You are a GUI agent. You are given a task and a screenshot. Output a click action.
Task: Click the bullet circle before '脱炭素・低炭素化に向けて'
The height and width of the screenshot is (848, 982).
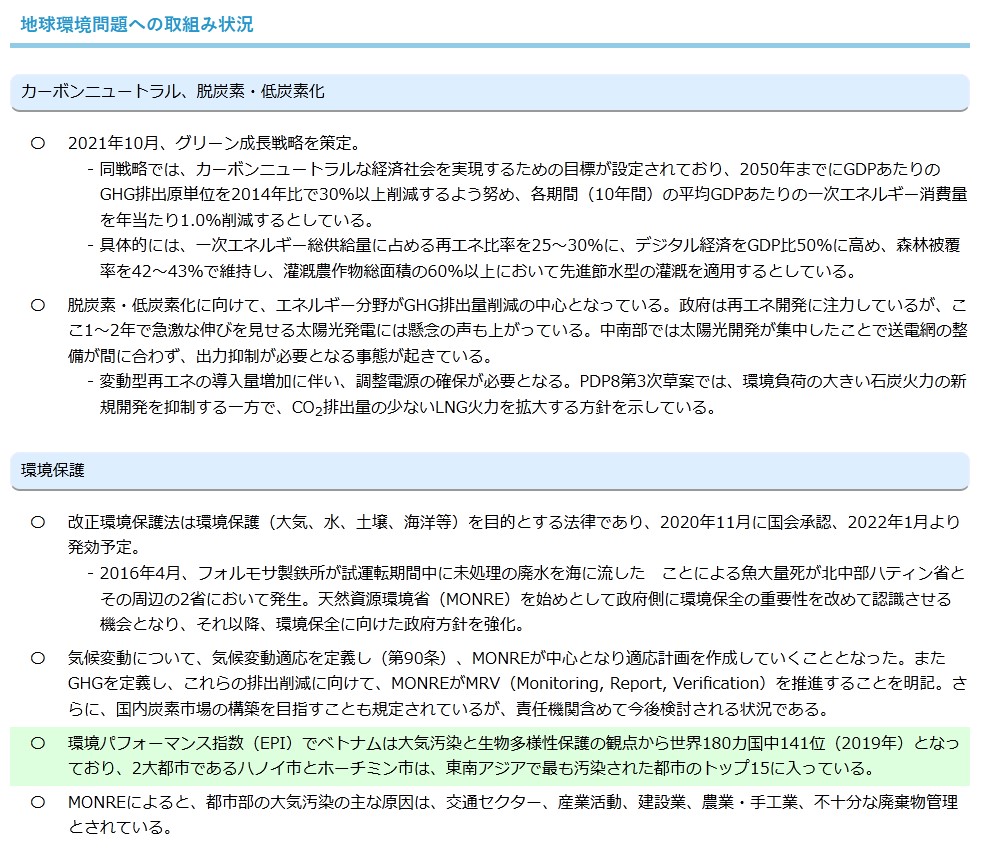point(38,304)
